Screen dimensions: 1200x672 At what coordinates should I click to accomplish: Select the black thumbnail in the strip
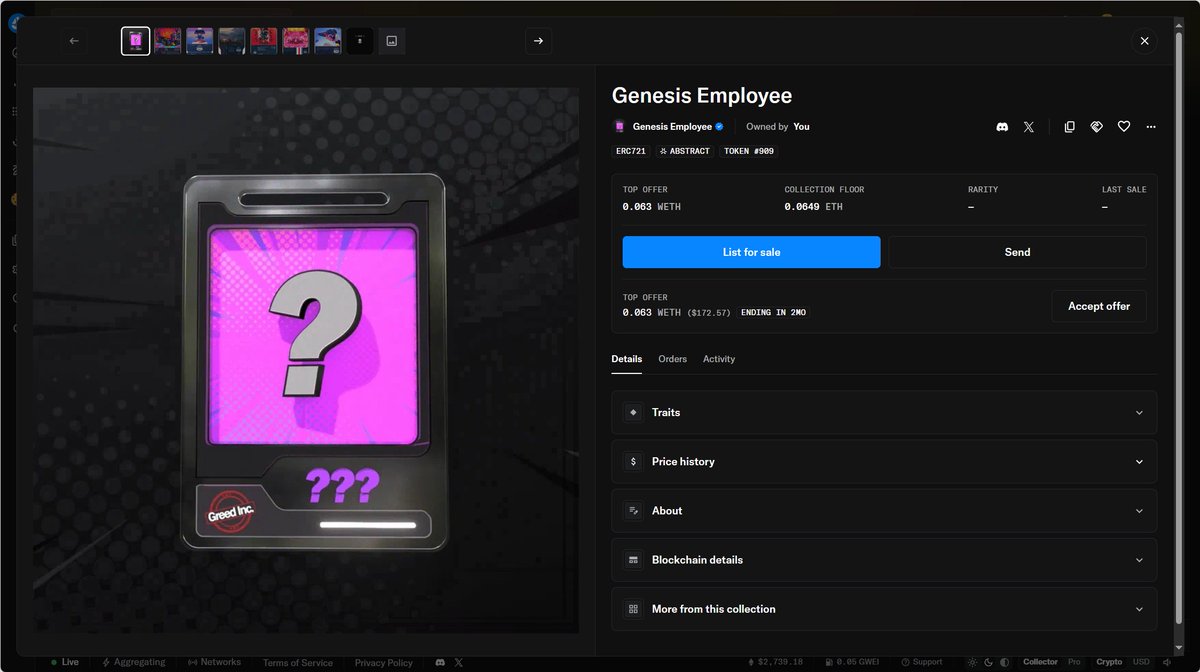360,41
